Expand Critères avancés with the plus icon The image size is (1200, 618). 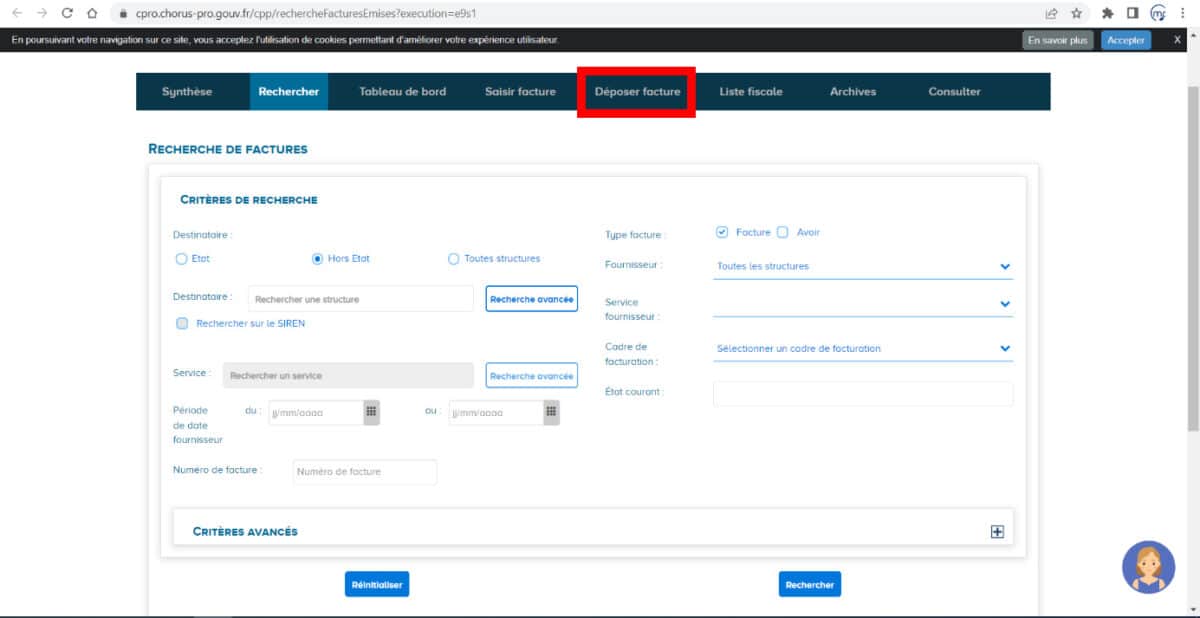tap(996, 531)
